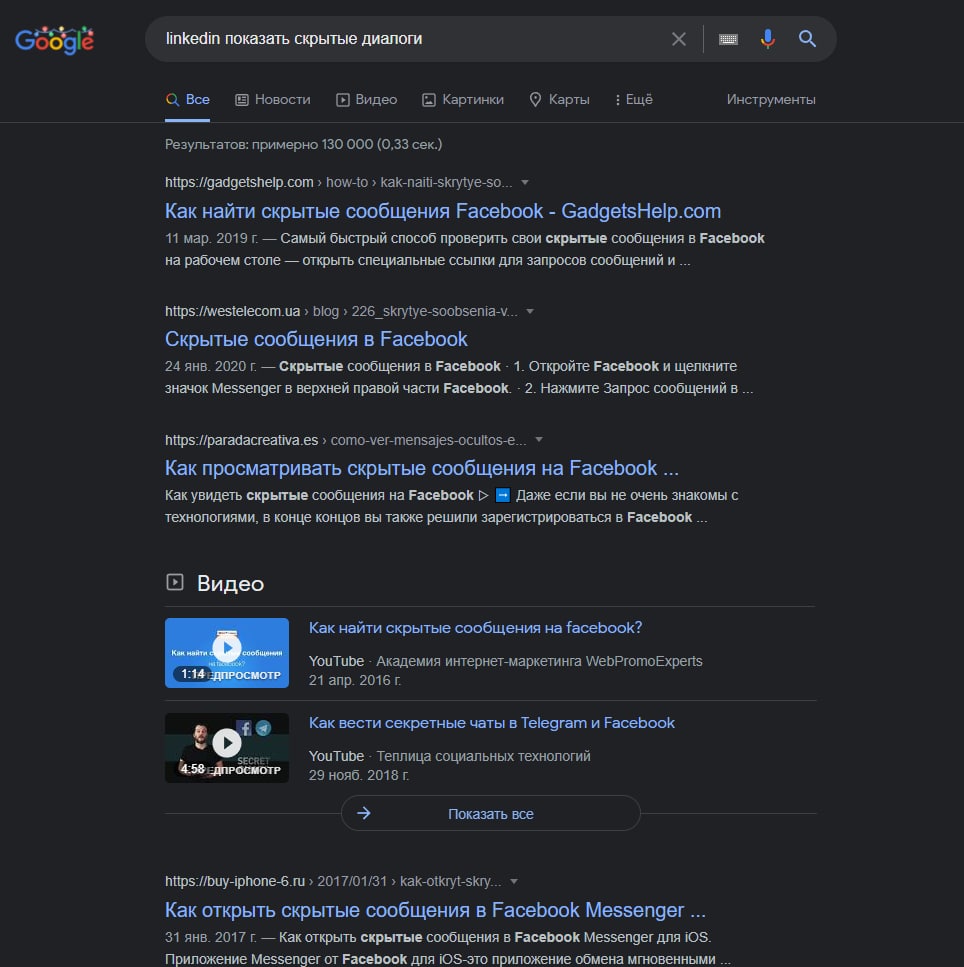This screenshot has height=967, width=964.
Task: Open the Картинки tab
Action: click(463, 100)
